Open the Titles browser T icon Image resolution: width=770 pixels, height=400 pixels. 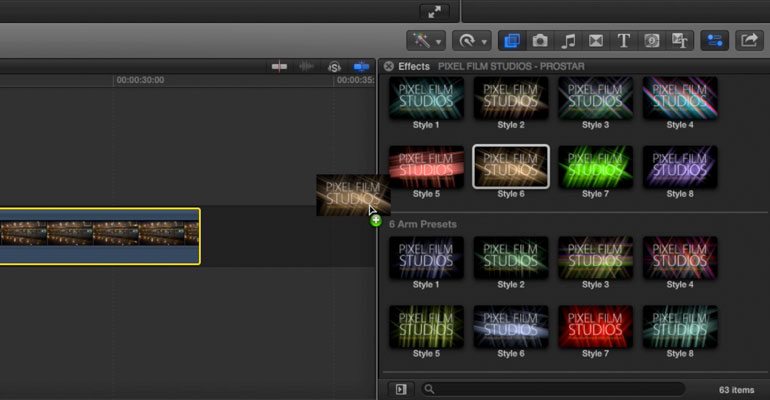click(x=624, y=41)
